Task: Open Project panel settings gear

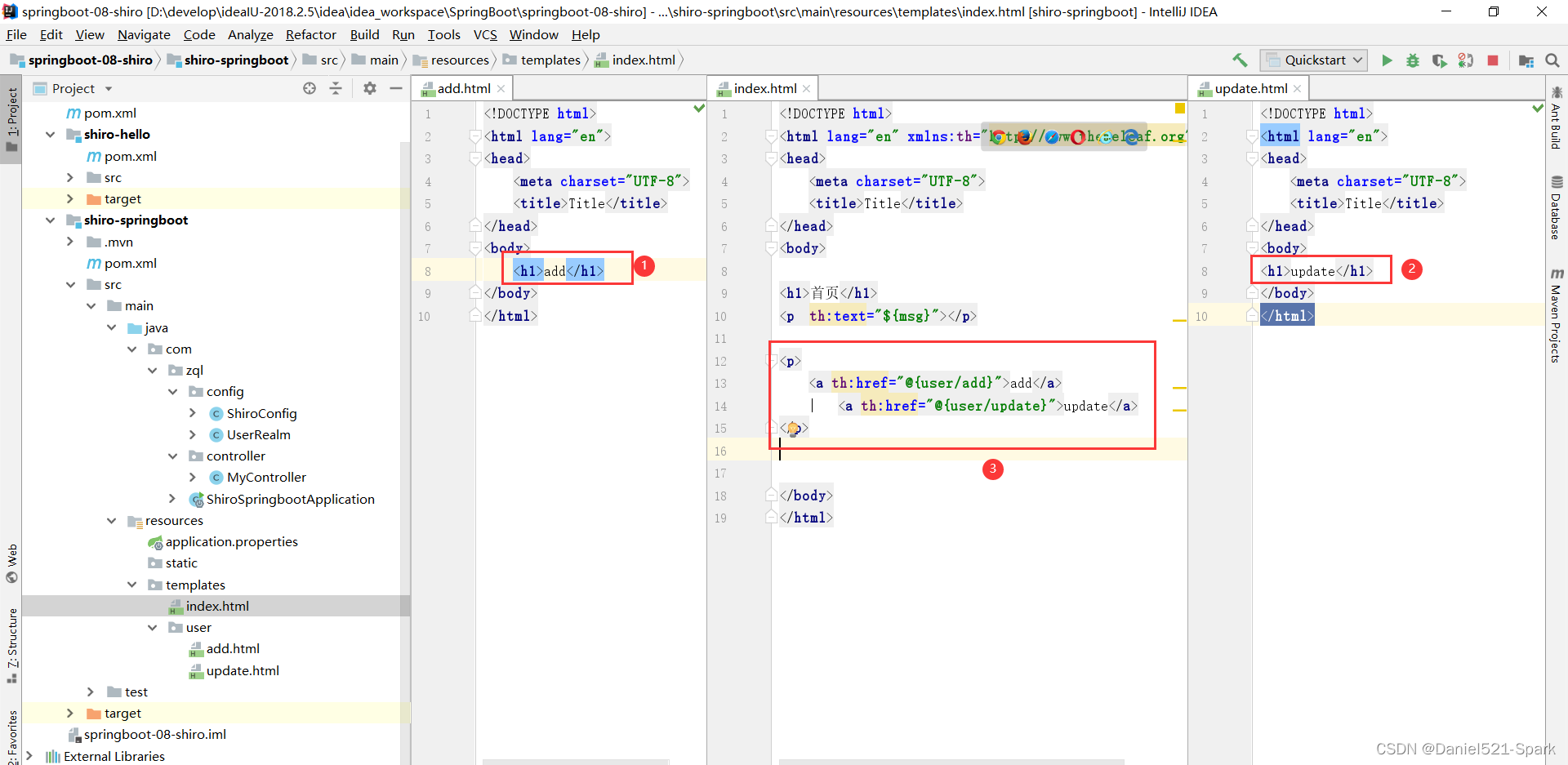Action: pos(370,88)
